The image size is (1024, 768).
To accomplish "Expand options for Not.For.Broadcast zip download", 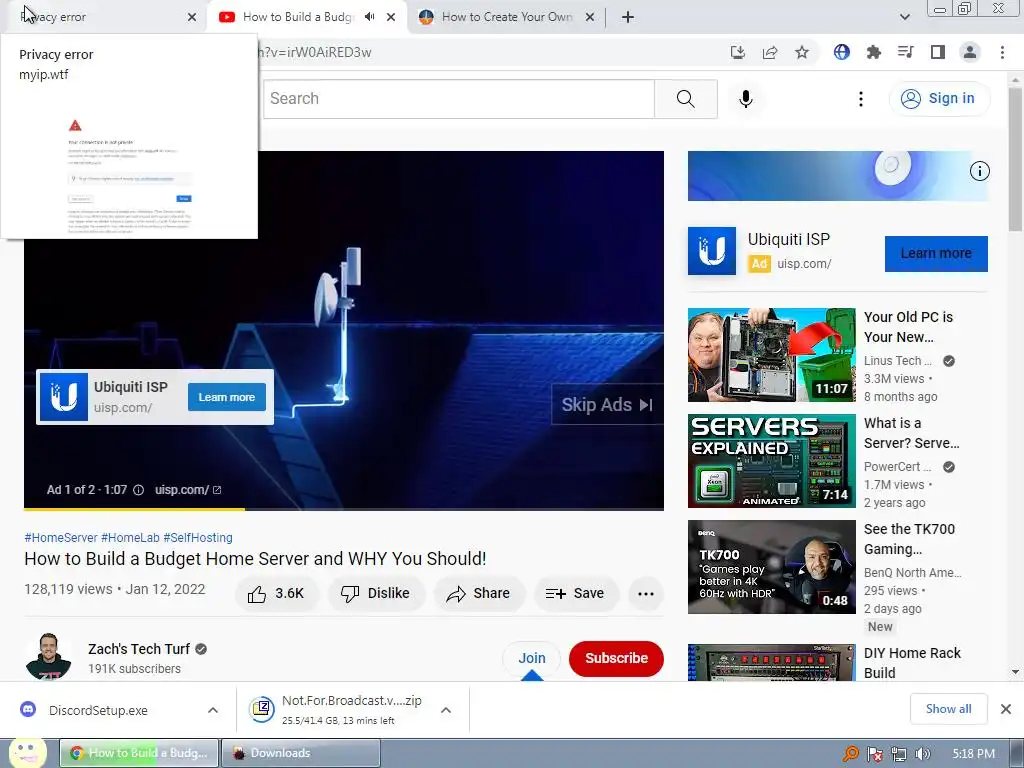I will pos(446,711).
